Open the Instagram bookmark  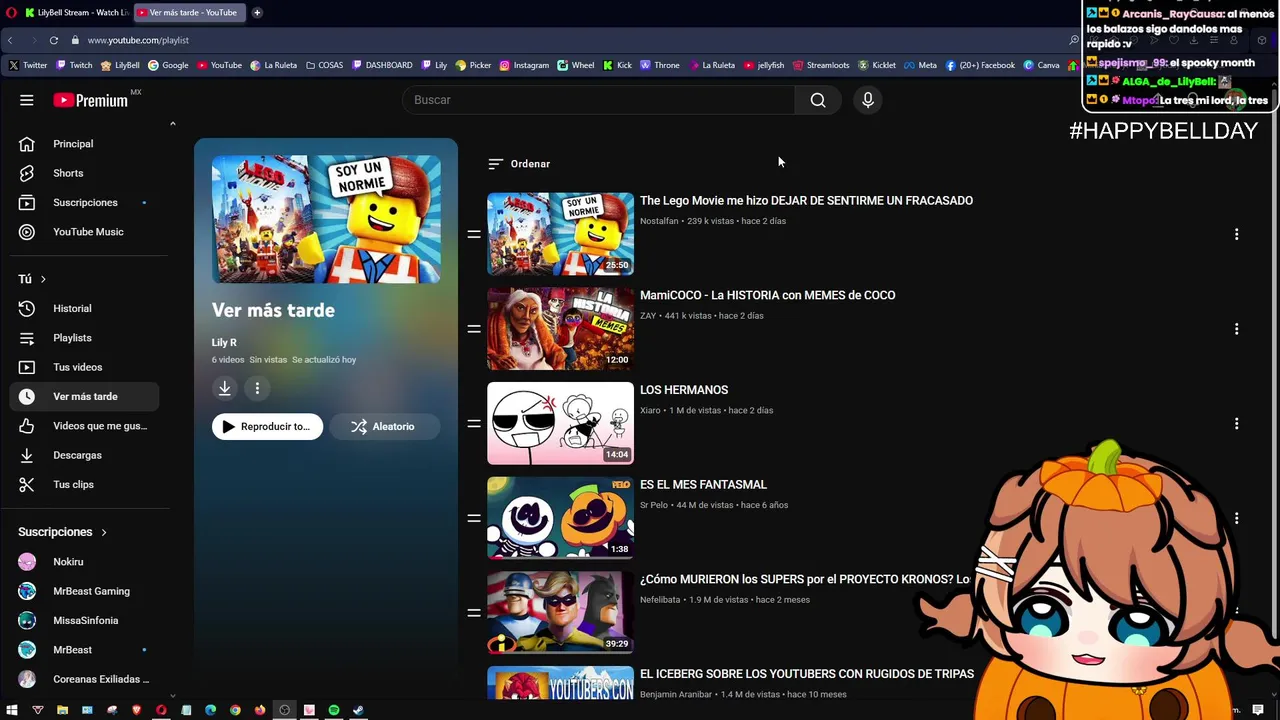click(x=524, y=65)
